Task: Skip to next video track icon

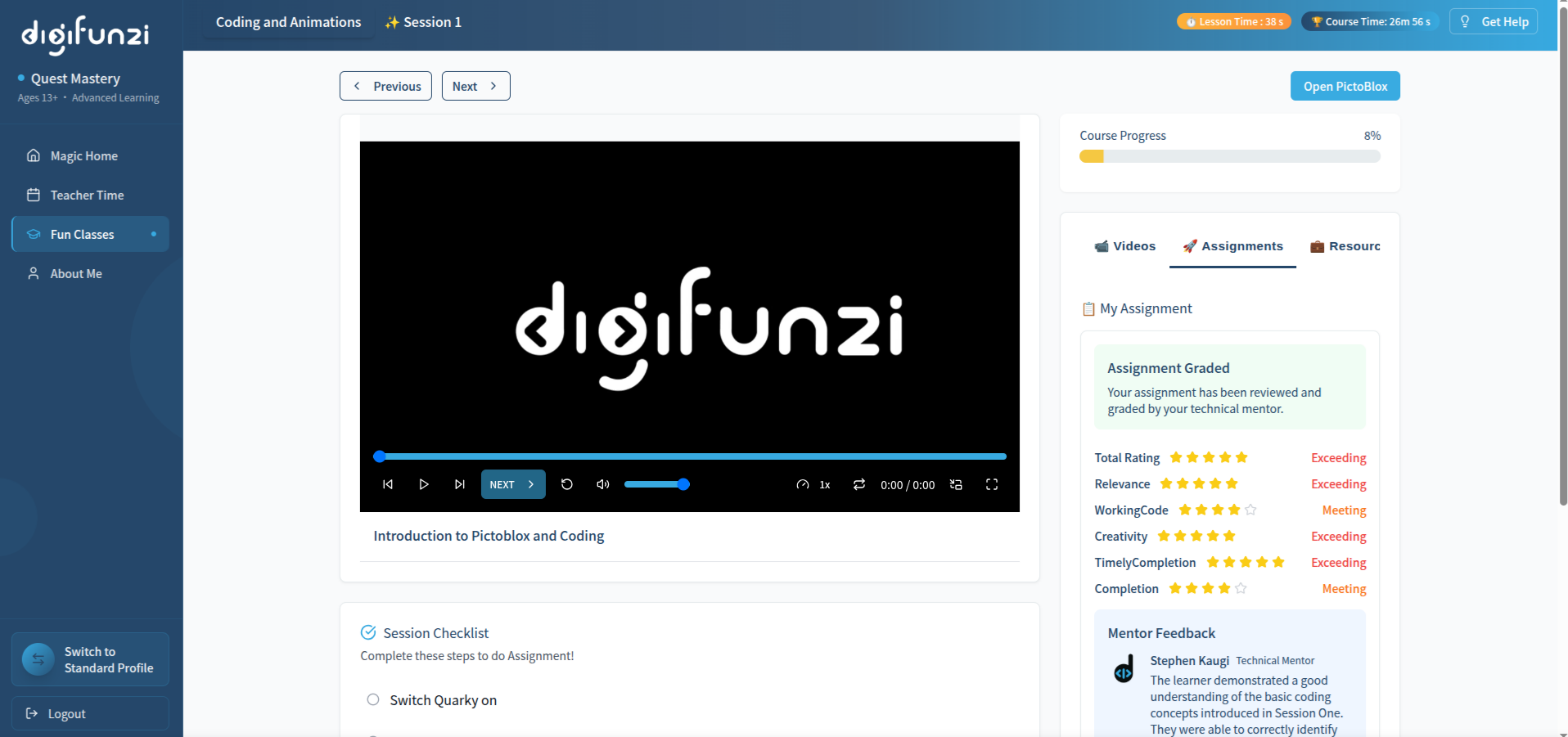Action: pyautogui.click(x=459, y=484)
